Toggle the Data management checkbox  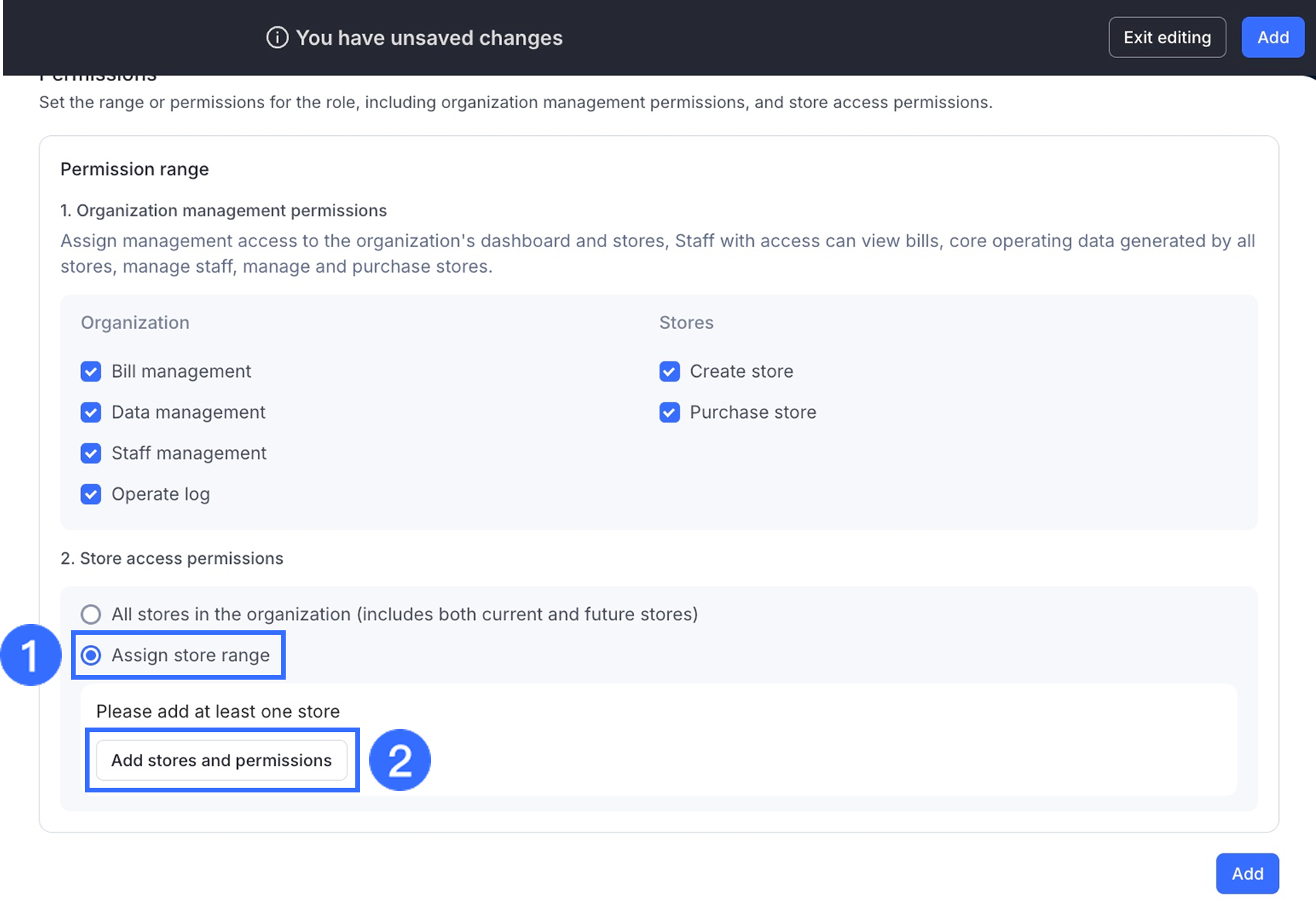coord(91,412)
